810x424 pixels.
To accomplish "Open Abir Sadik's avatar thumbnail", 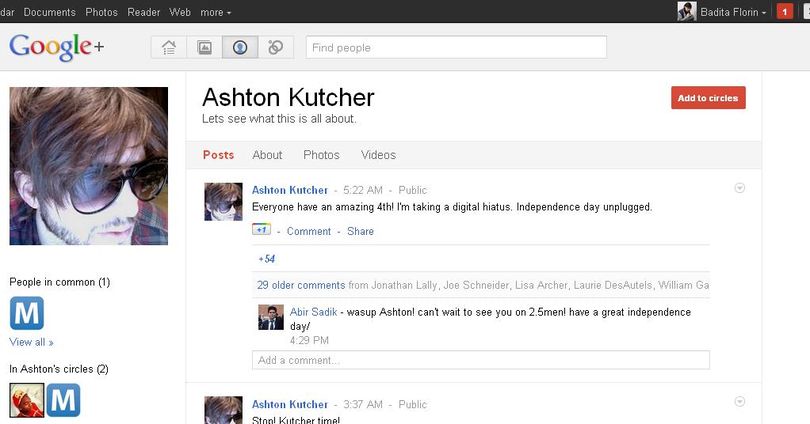I will (271, 317).
